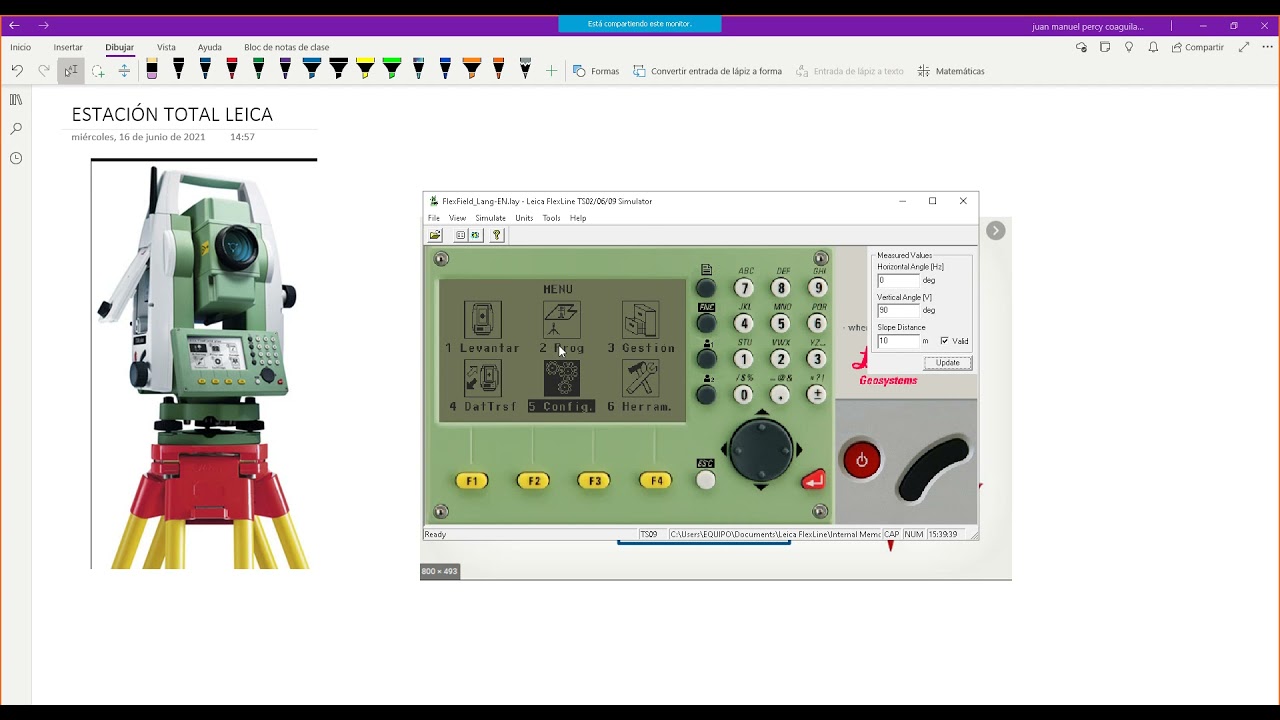The image size is (1280, 720).
Task: Open the 3 Gestion menu icon
Action: click(x=641, y=320)
